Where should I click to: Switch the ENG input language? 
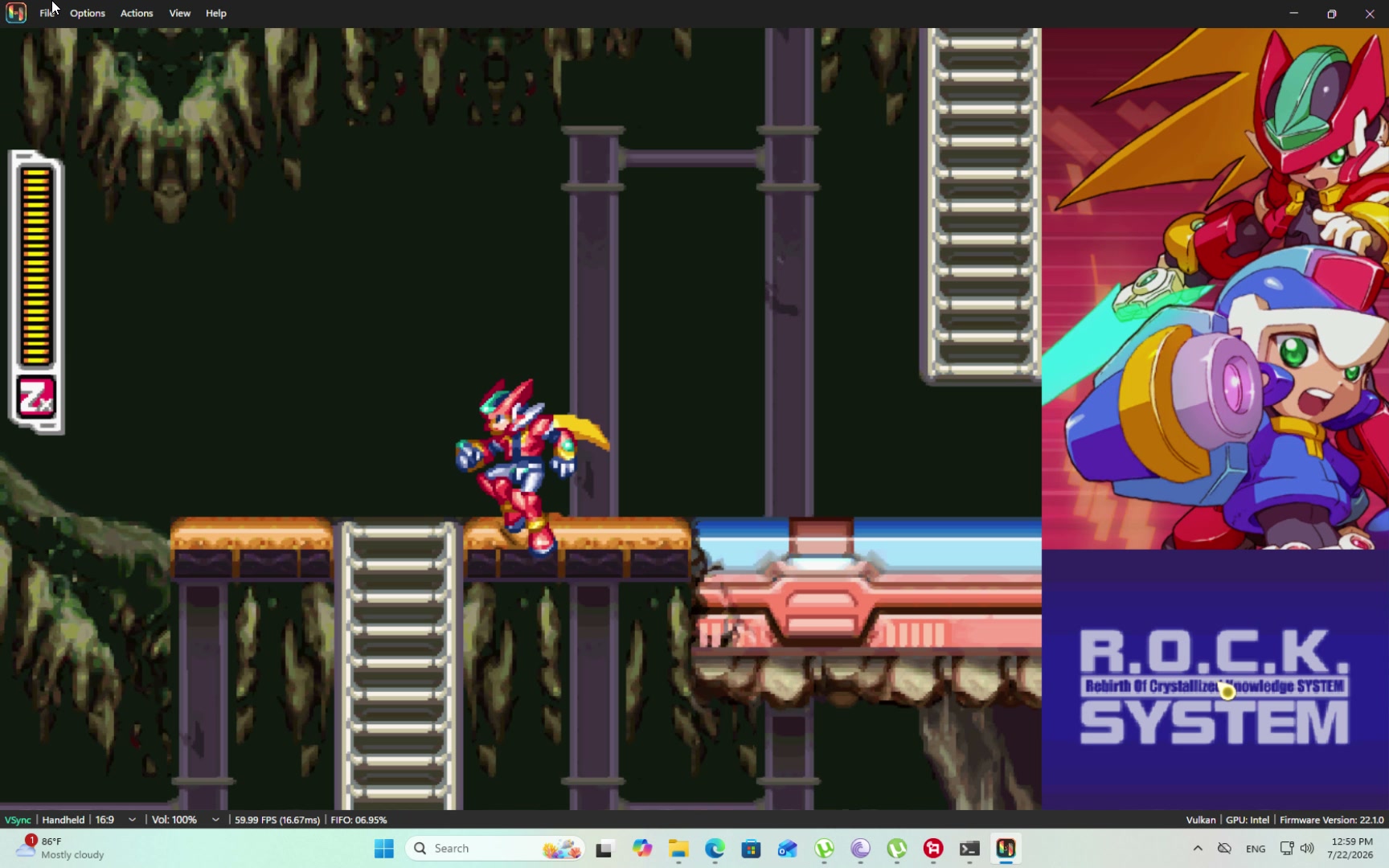(1256, 849)
